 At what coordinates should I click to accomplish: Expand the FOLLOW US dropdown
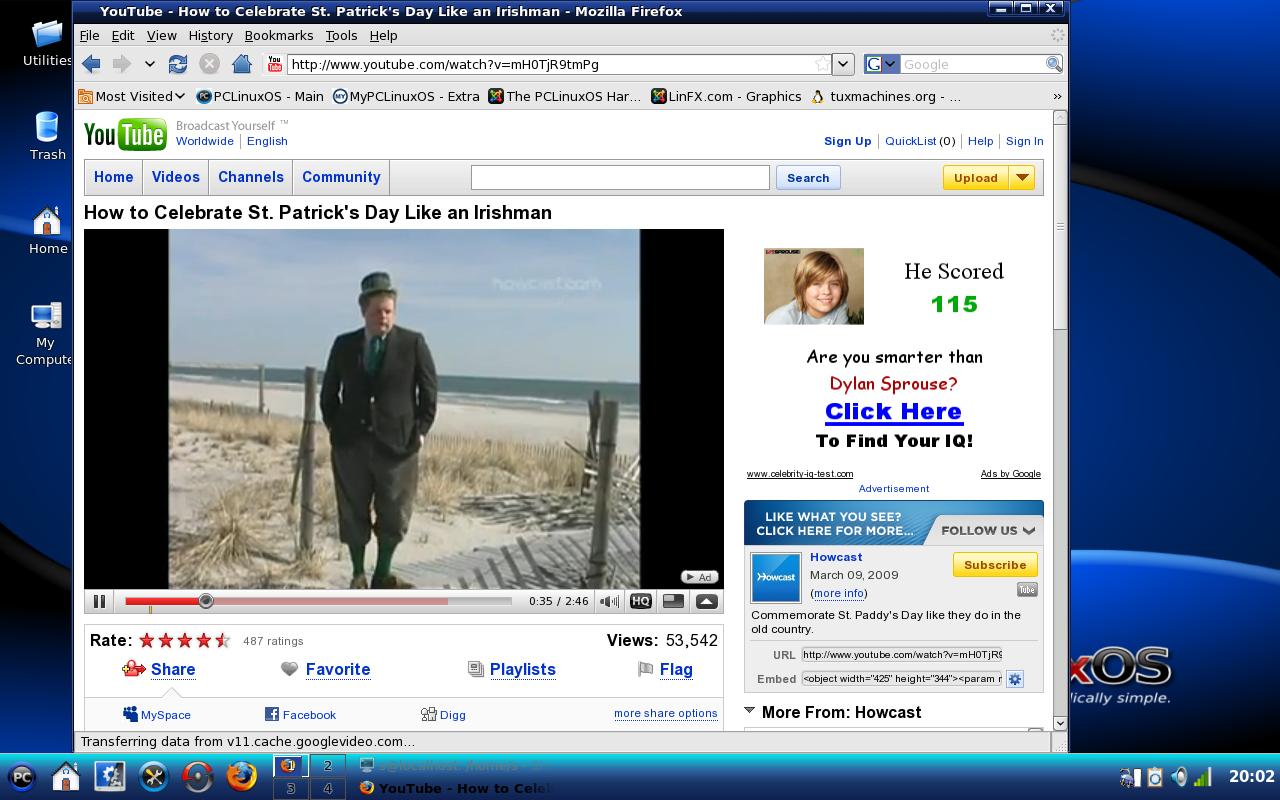click(x=988, y=530)
